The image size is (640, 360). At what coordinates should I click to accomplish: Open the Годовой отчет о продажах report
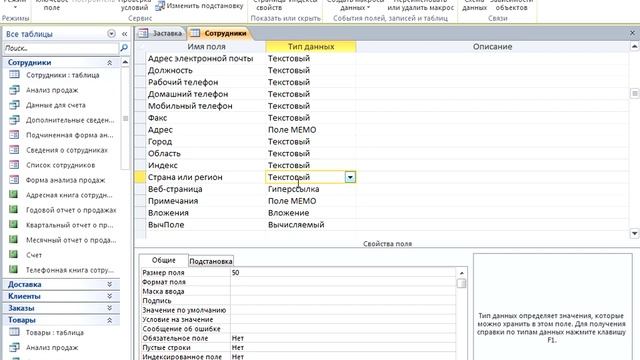71,210
